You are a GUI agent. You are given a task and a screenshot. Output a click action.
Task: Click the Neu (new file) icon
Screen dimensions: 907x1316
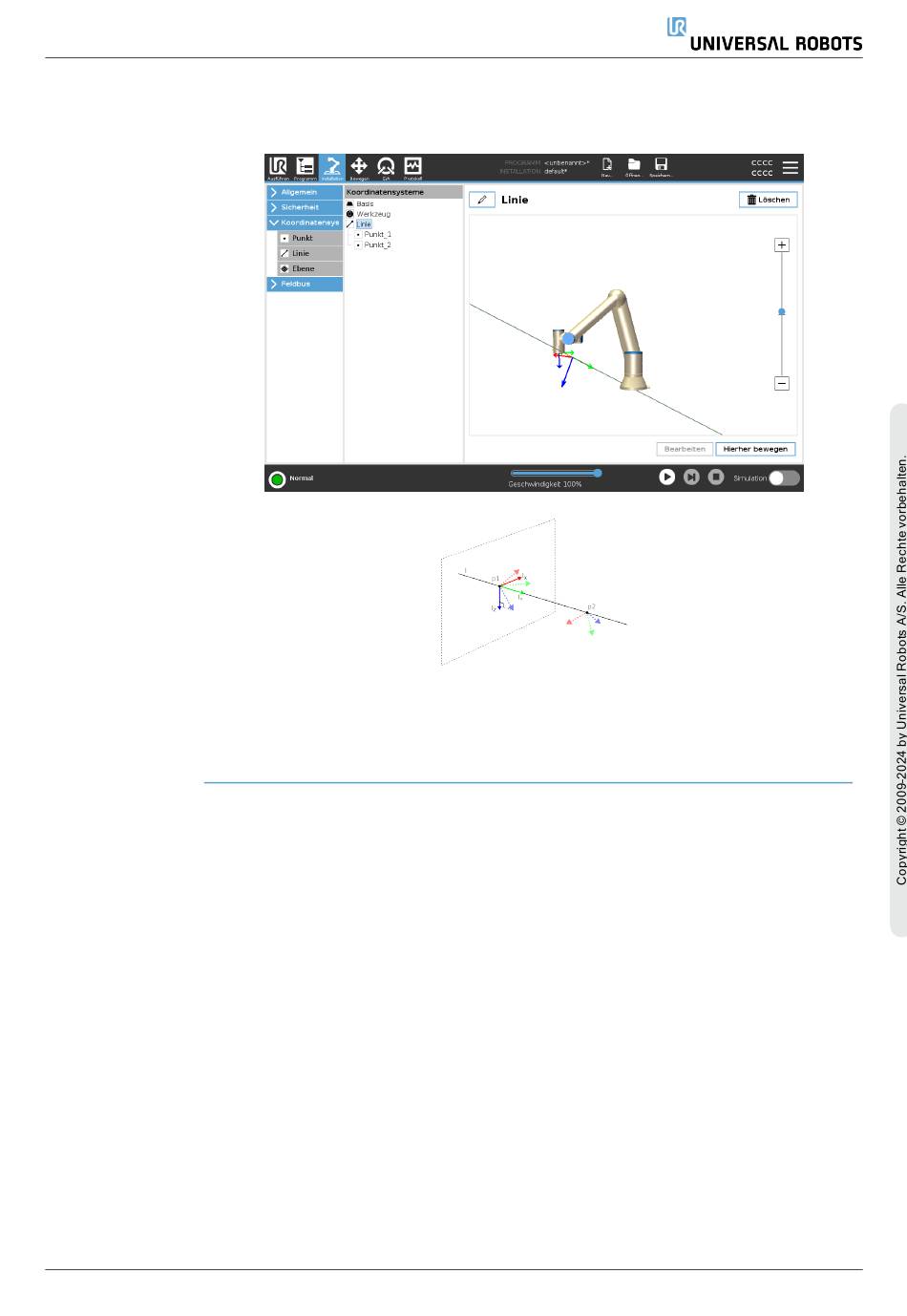tap(606, 167)
